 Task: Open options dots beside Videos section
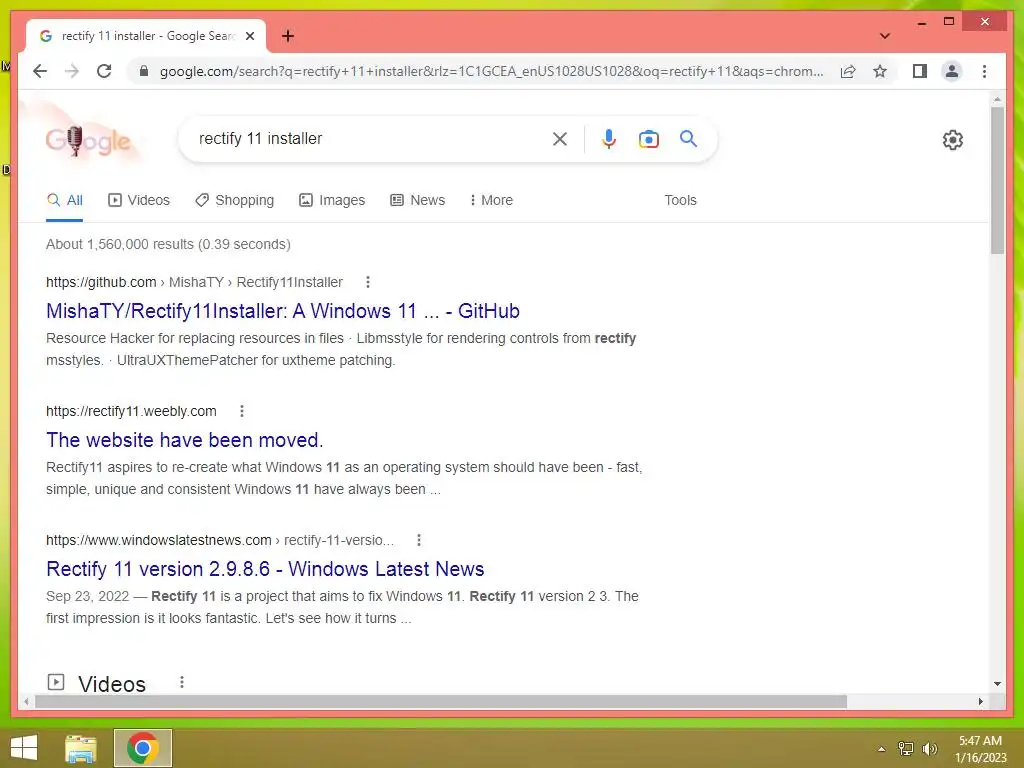182,682
